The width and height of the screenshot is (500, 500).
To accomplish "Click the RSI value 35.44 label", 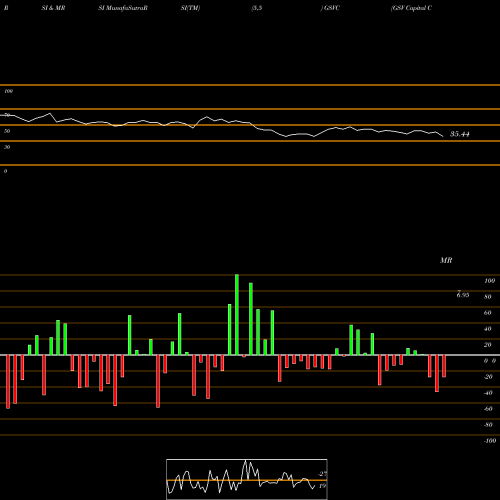I will pyautogui.click(x=460, y=134).
